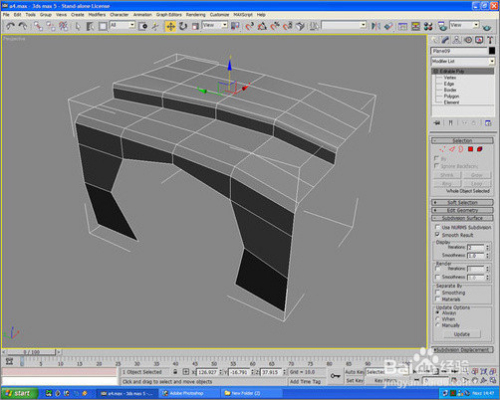Select Vertex sub-object red dots icon
500x400 pixels.
[x=442, y=149]
